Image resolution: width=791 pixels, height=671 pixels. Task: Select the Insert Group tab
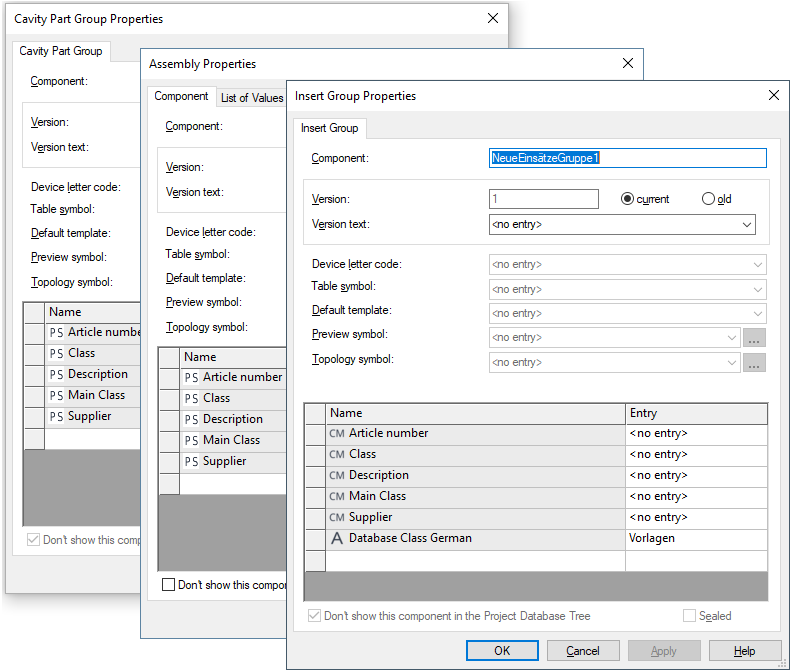(x=329, y=128)
